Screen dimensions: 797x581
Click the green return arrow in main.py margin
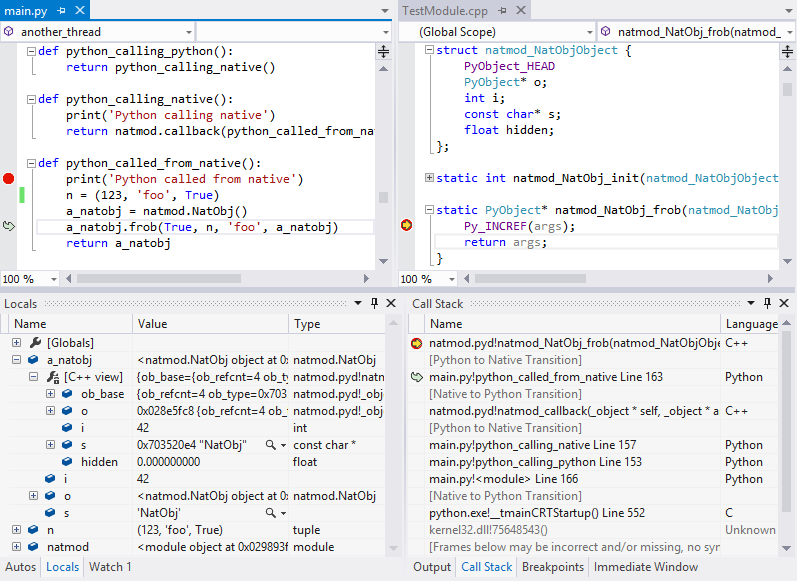click(x=9, y=227)
